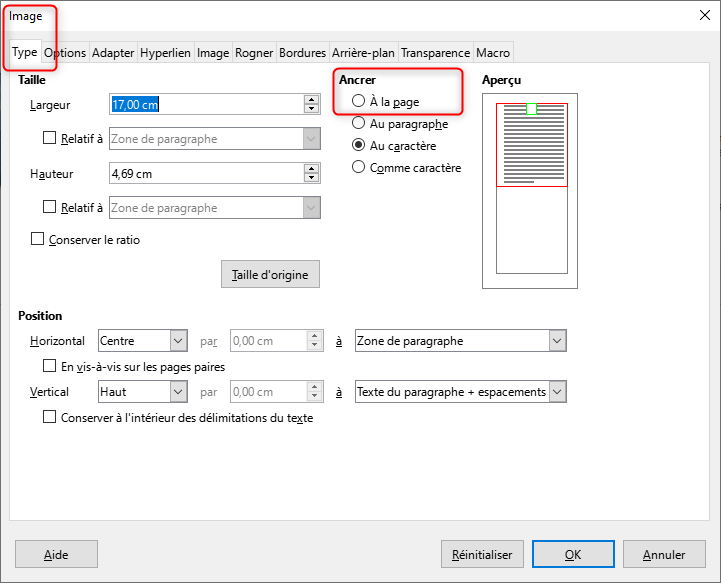The height and width of the screenshot is (583, 721).
Task: Enable the 'Conserver le ratio' checkbox
Action: pos(39,240)
